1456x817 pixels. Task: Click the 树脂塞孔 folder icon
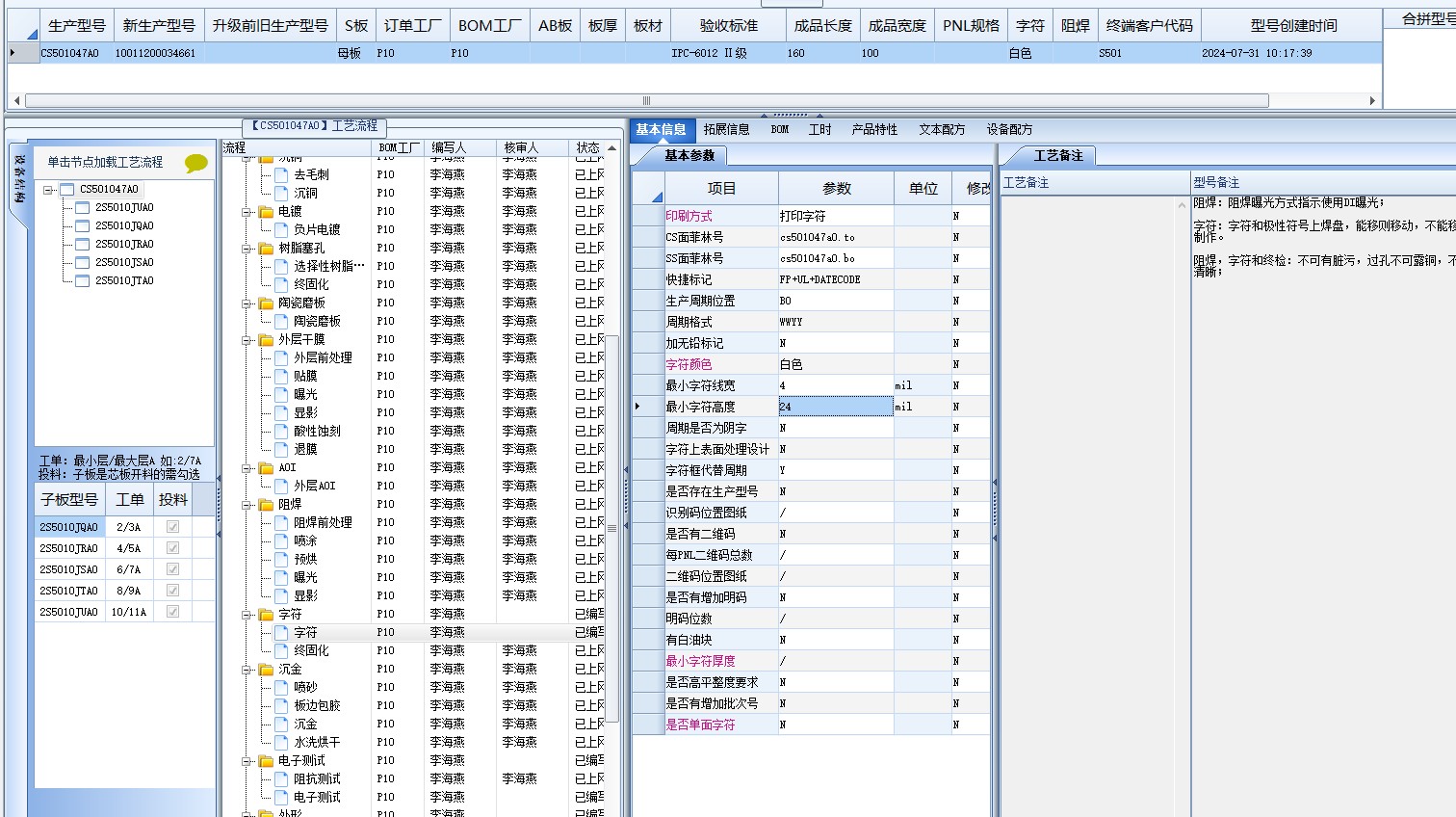tap(267, 249)
